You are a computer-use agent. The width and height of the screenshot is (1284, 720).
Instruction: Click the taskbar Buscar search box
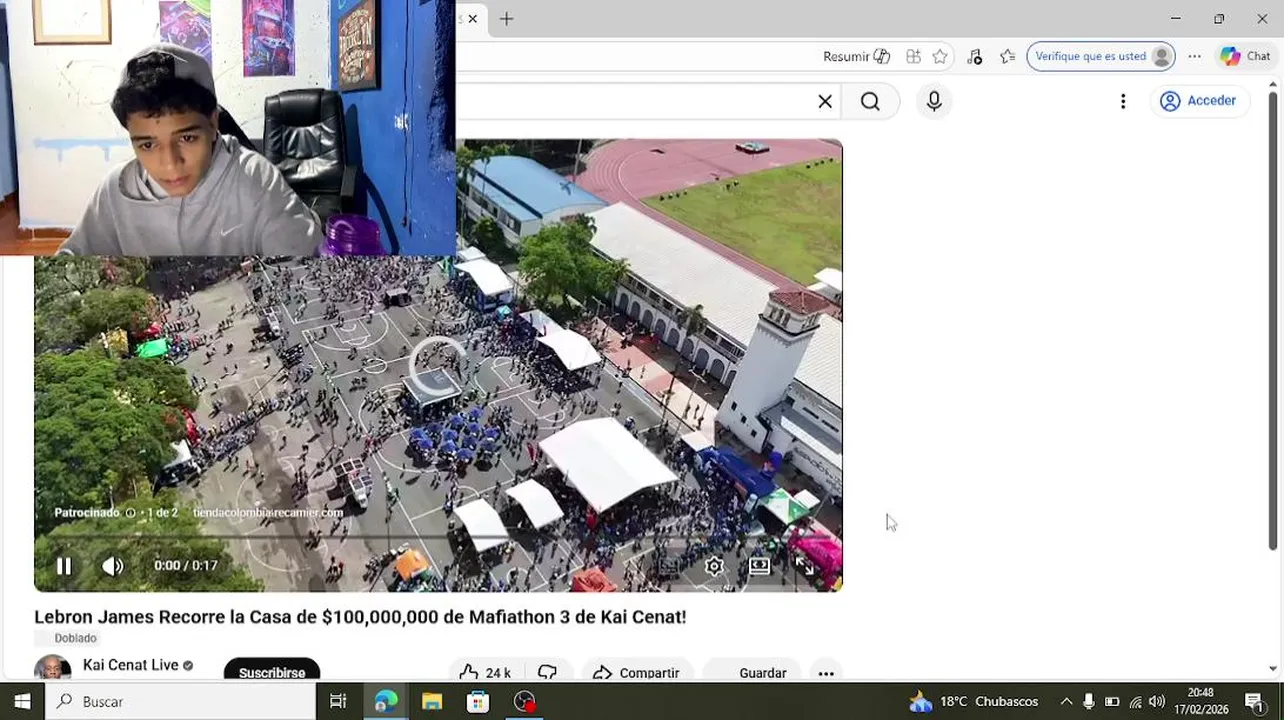(x=181, y=702)
